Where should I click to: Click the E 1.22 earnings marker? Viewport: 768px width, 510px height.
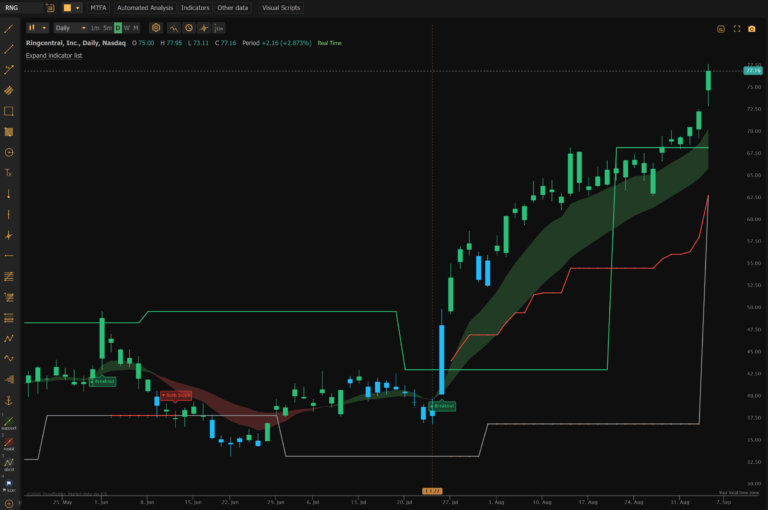coord(432,491)
